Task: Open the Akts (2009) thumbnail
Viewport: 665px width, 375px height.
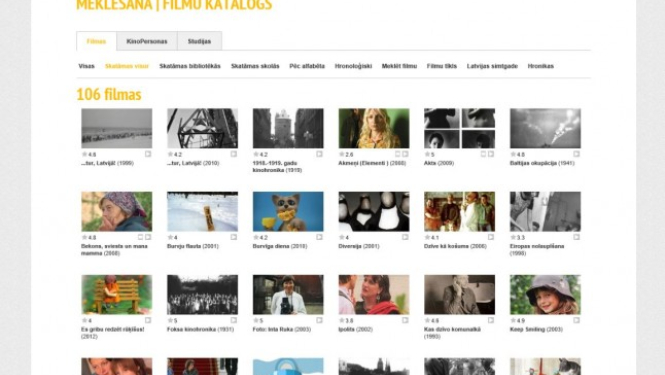Action: (459, 128)
